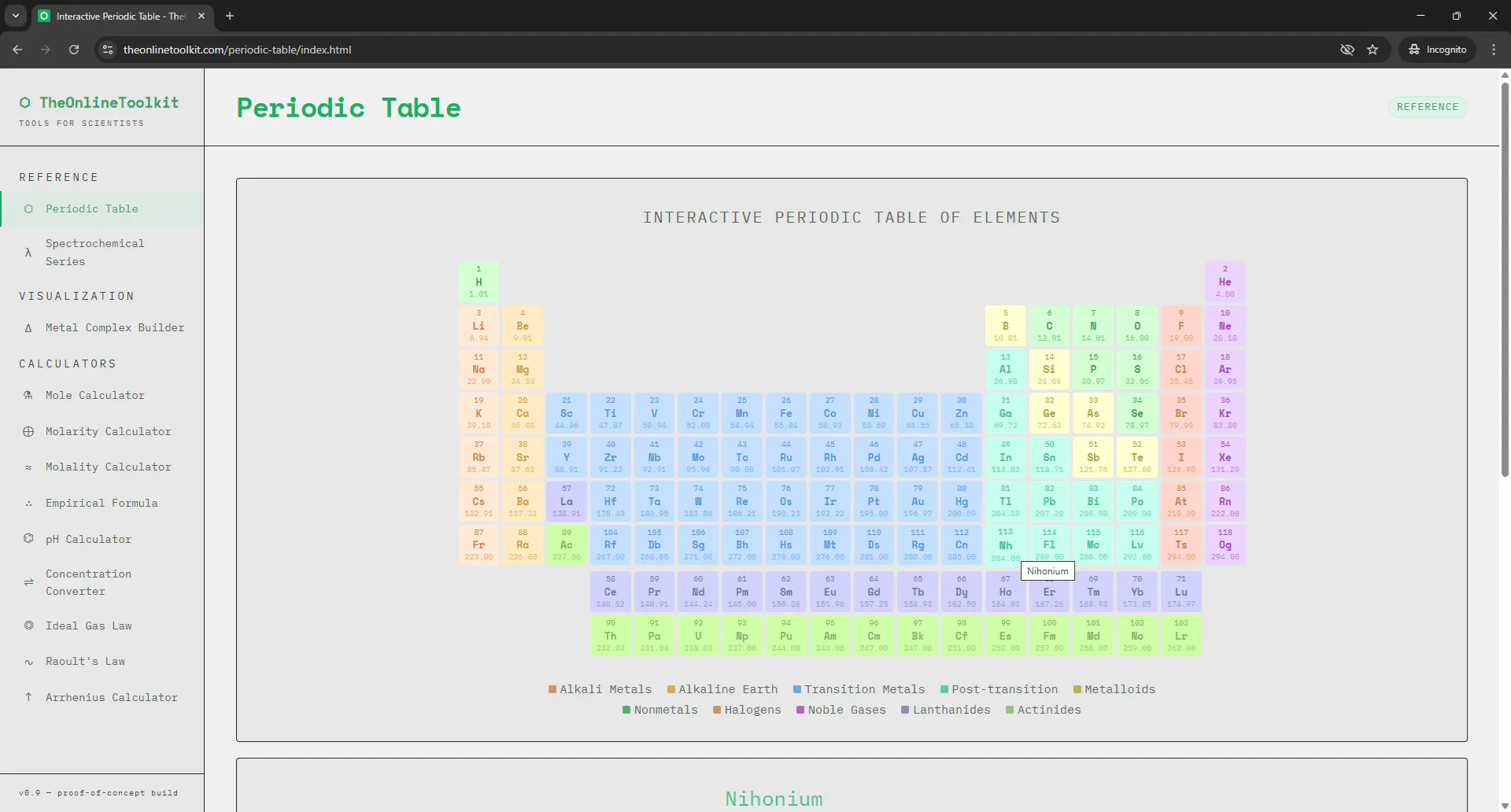Open the Molarity Calculator
Viewport: 1511px width, 812px height.
pos(102,431)
